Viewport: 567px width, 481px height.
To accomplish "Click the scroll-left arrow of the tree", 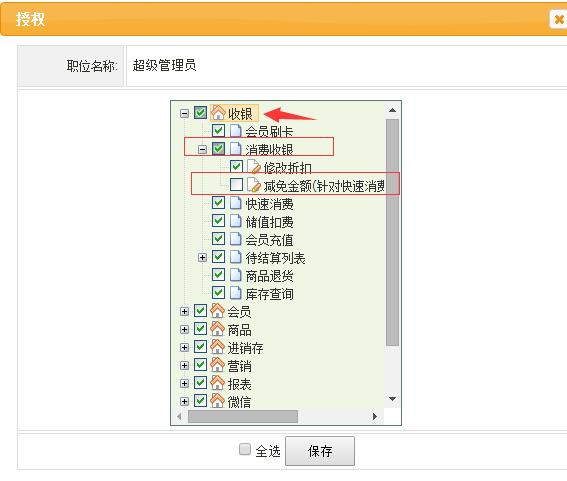I will click(179, 416).
